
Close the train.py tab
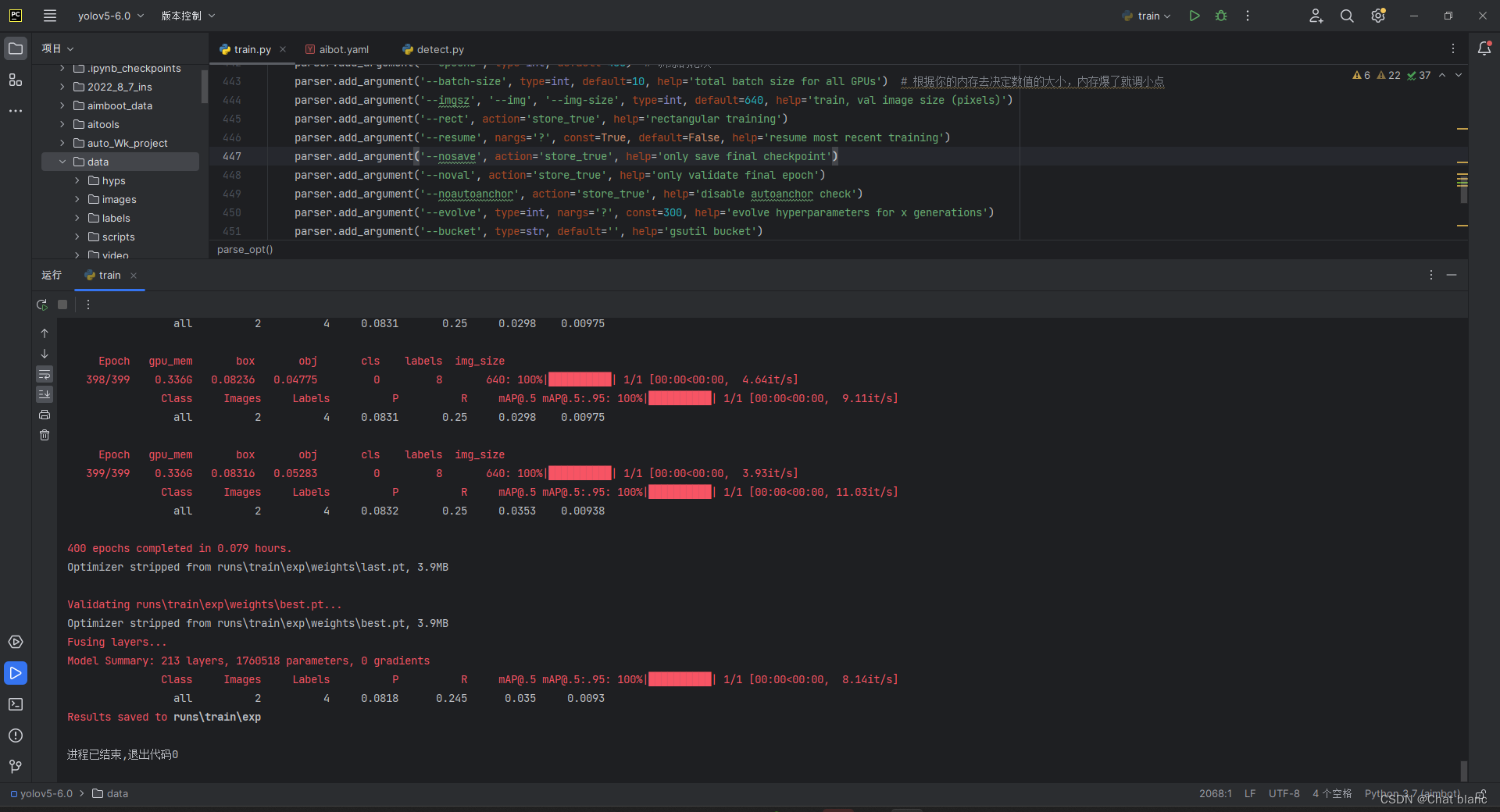(283, 49)
